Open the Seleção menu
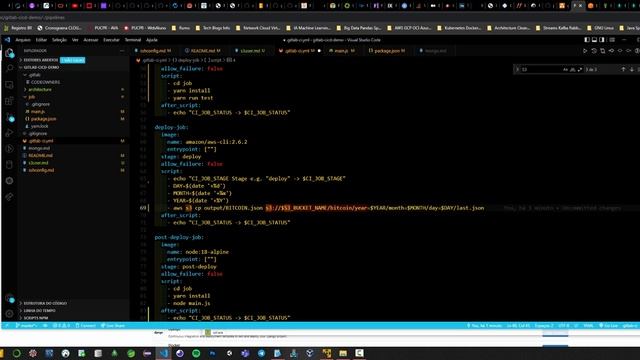Viewport: 640px width, 360px height. point(59,40)
